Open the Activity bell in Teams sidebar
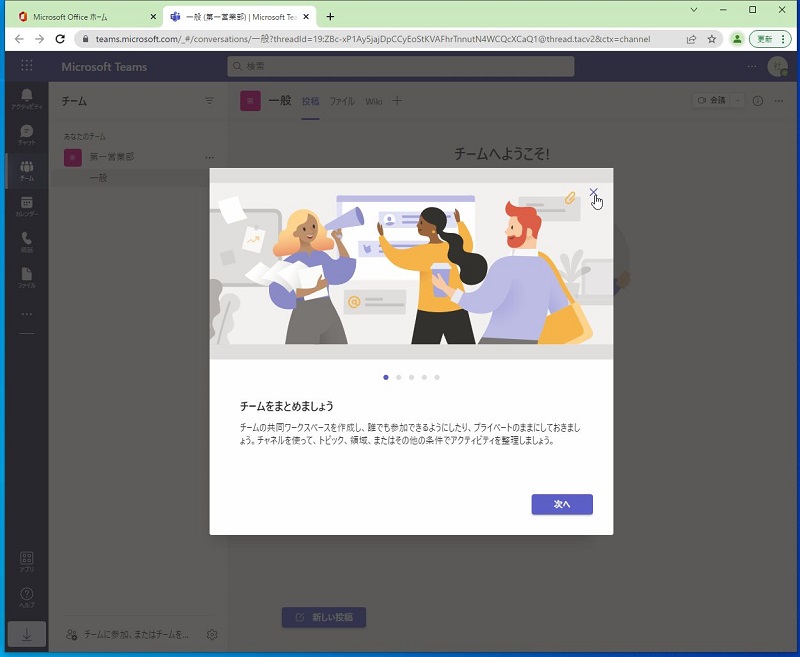 (x=27, y=98)
